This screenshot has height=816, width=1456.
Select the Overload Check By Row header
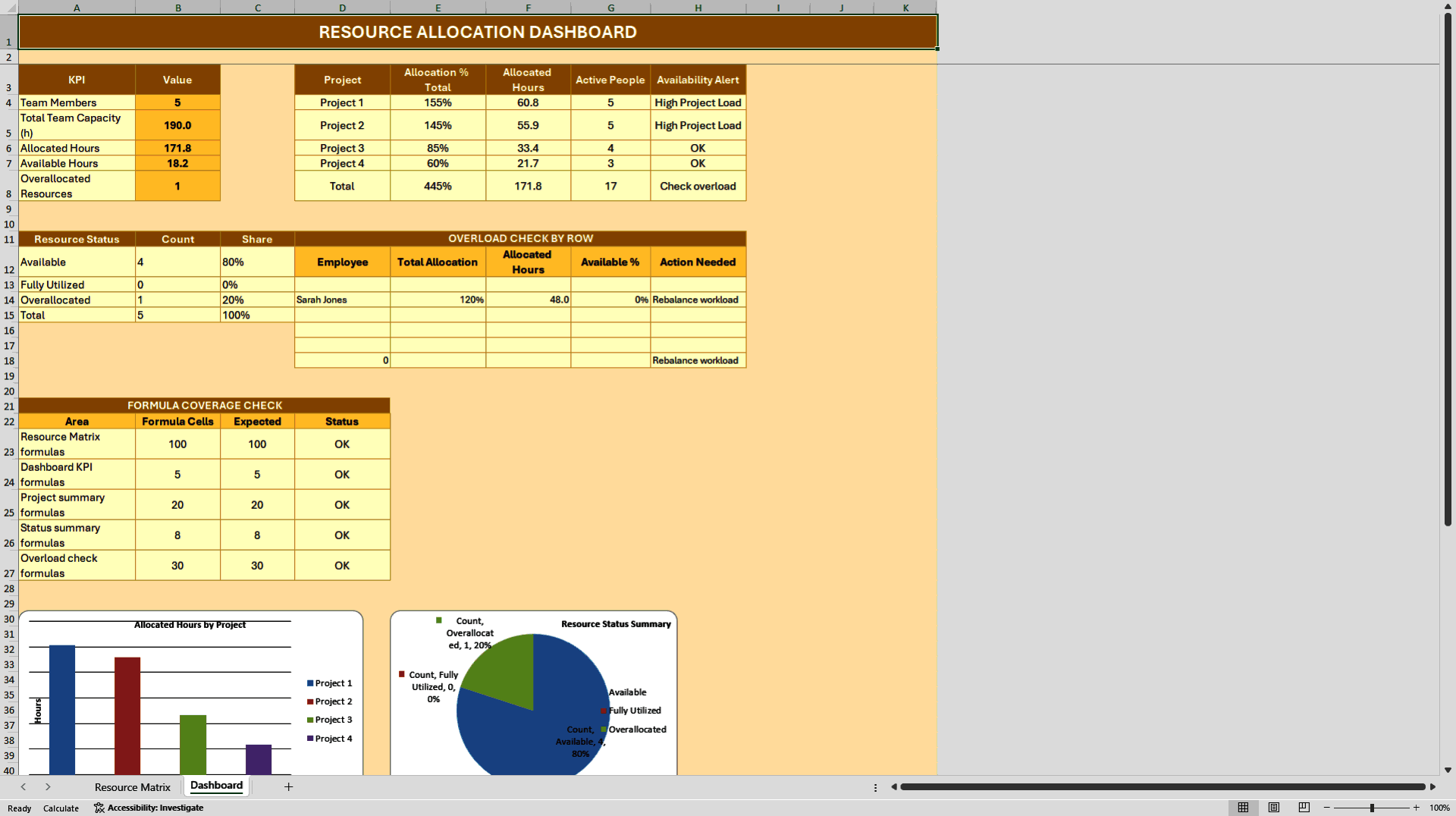(x=520, y=238)
